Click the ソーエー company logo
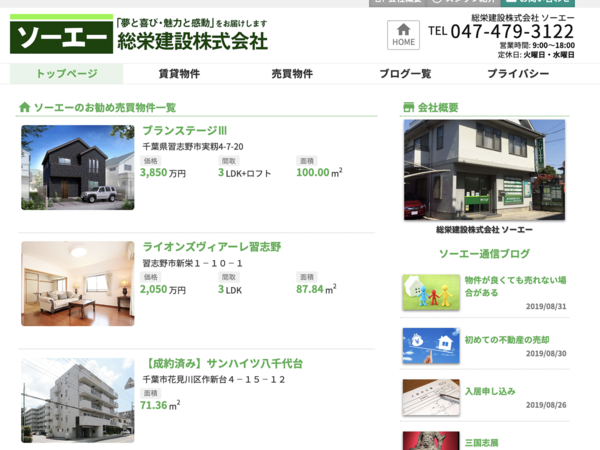 tap(61, 36)
